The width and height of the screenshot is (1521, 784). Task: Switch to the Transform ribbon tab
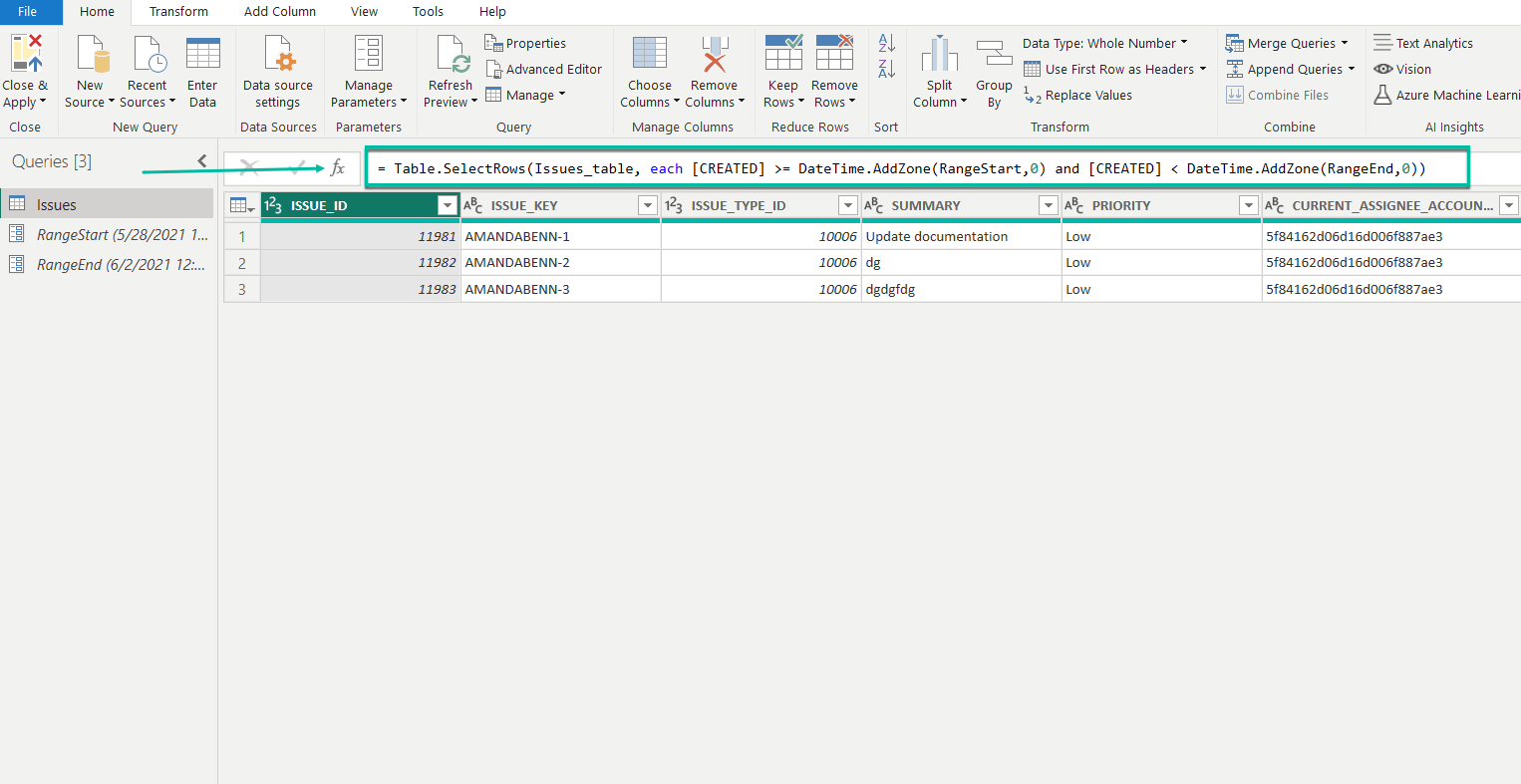177,12
